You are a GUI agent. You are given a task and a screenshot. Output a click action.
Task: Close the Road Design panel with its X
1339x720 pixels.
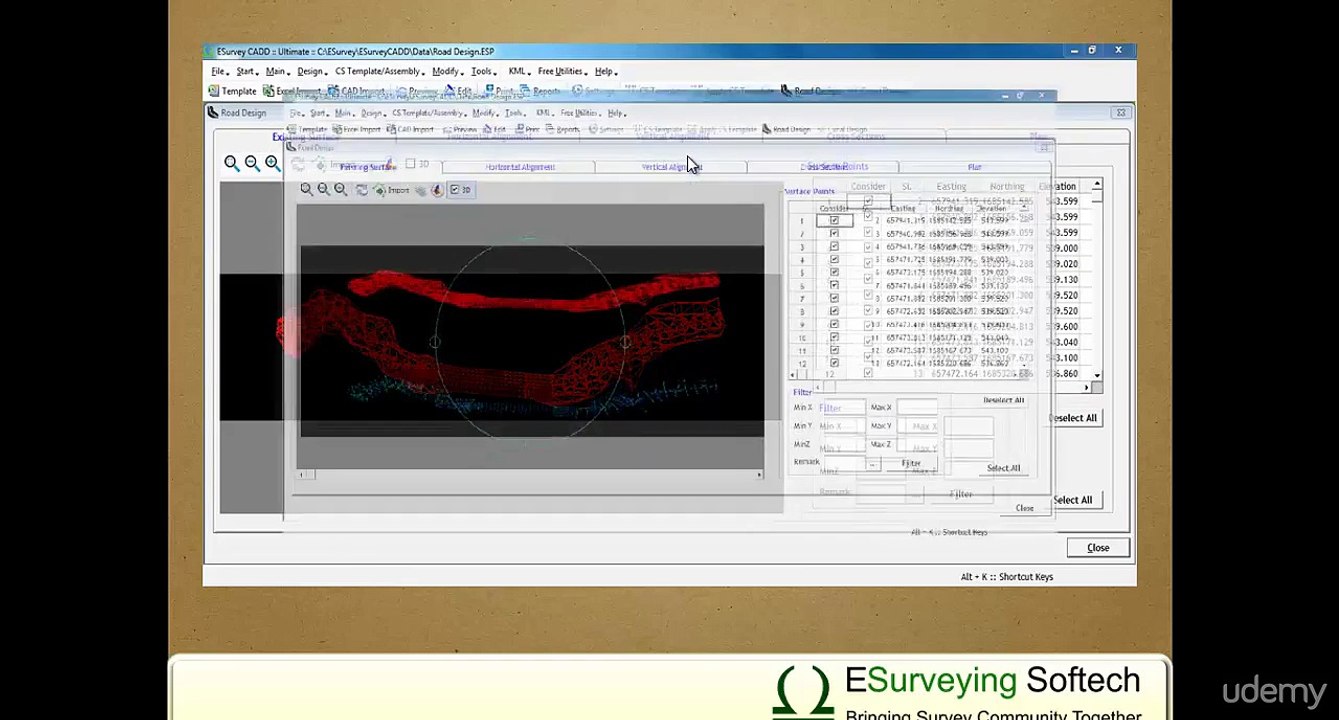point(1121,113)
